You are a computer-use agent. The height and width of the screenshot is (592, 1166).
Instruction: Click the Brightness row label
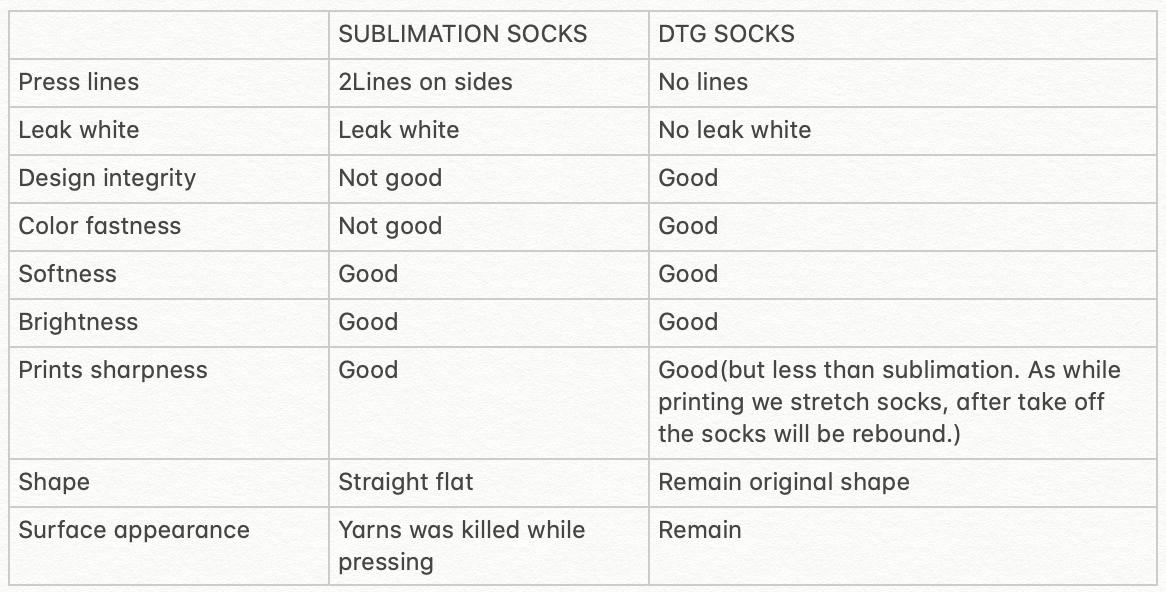[x=78, y=322]
